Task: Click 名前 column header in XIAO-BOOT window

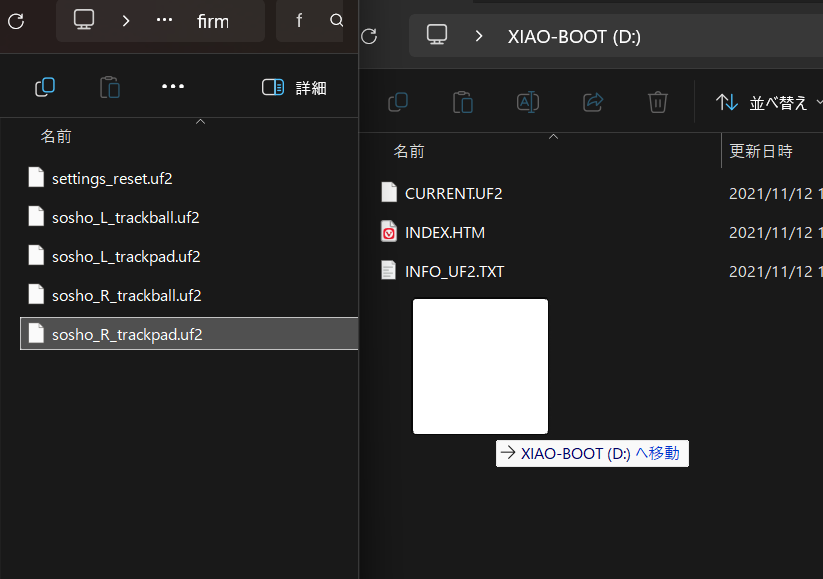Action: coord(409,151)
